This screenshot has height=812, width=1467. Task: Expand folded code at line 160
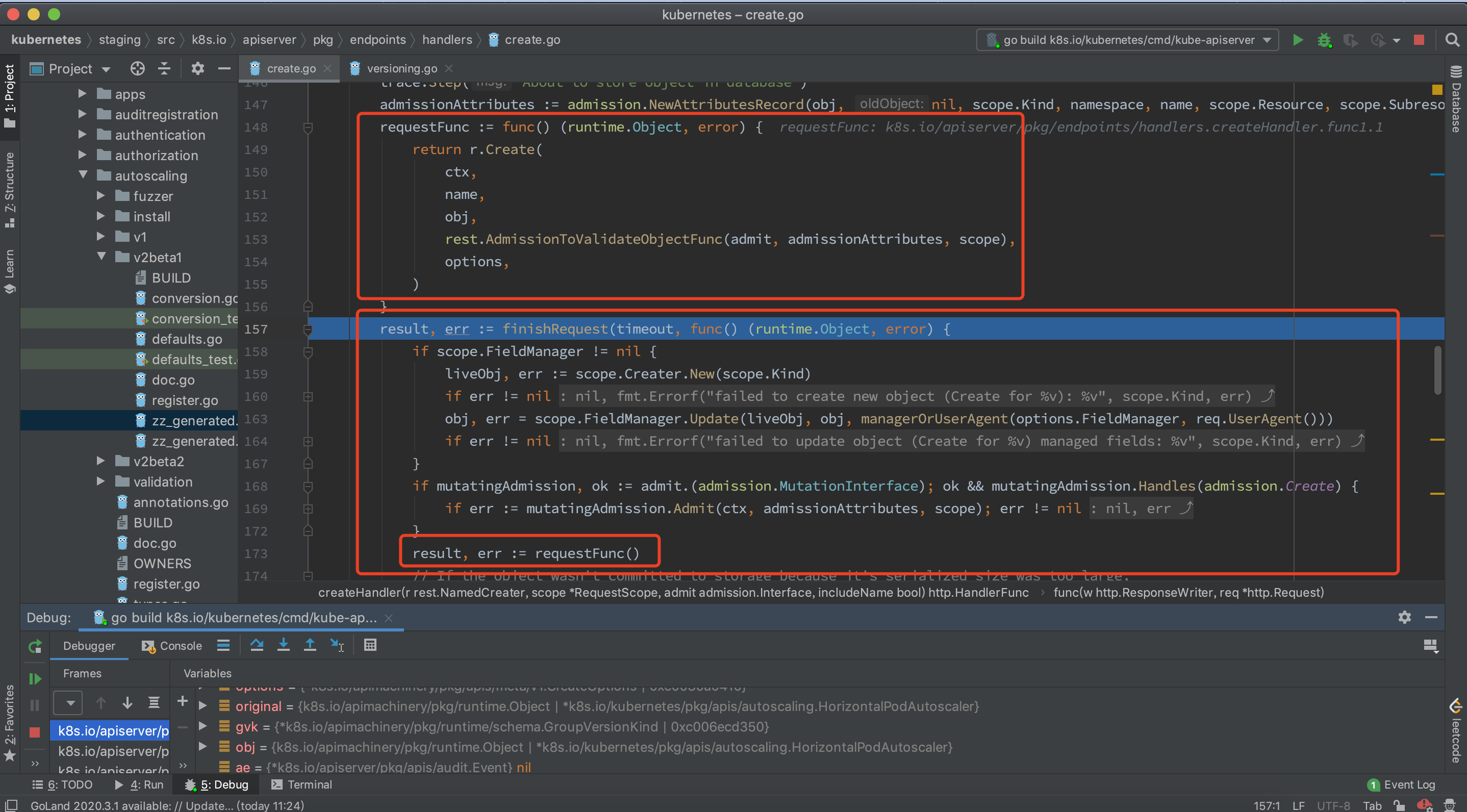pos(308,397)
